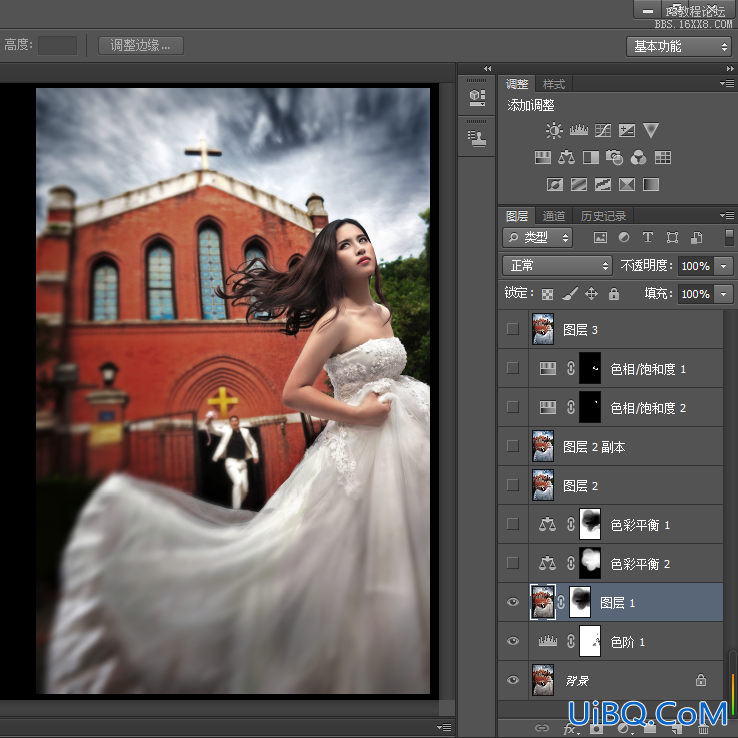Open the Clone Source panel icon
The image size is (738, 738).
coord(477,139)
